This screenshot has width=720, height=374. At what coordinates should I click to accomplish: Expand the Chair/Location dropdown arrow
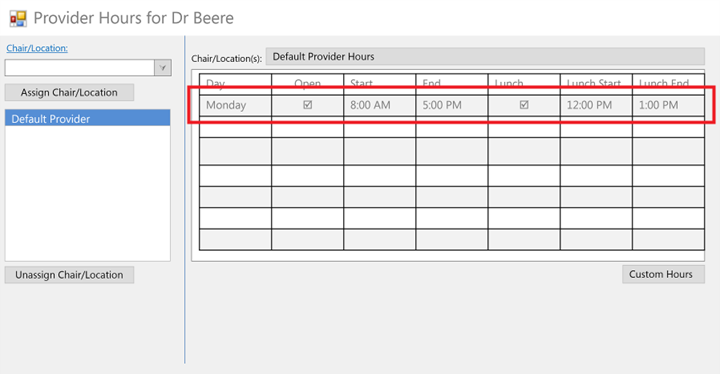(x=163, y=68)
